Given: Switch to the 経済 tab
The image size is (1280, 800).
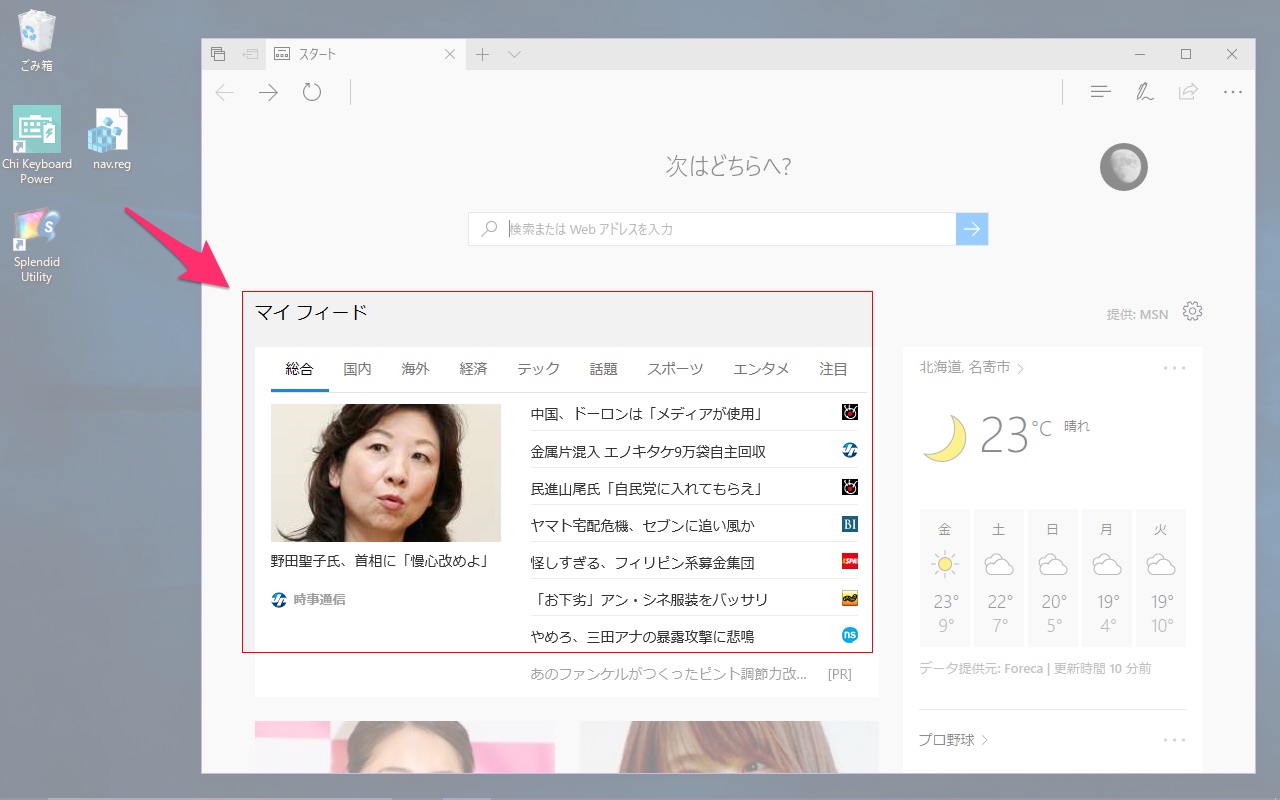Looking at the screenshot, I should 473,369.
